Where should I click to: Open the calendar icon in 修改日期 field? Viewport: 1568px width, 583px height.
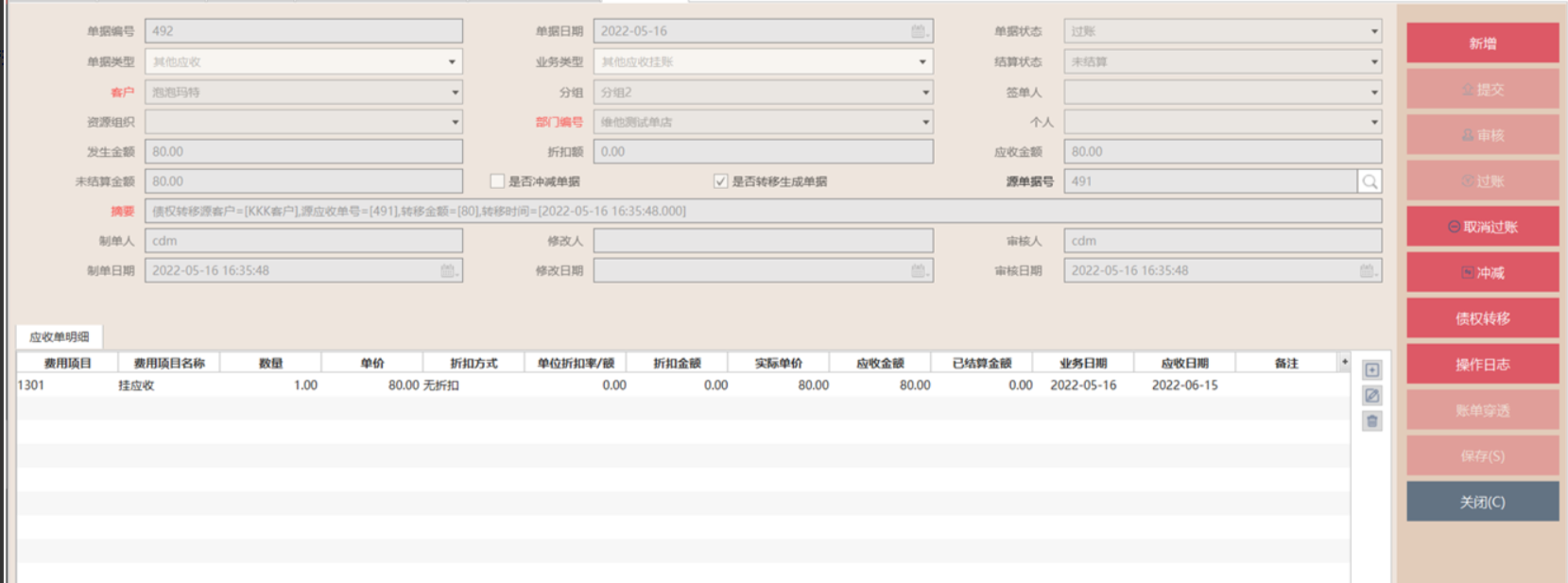919,271
